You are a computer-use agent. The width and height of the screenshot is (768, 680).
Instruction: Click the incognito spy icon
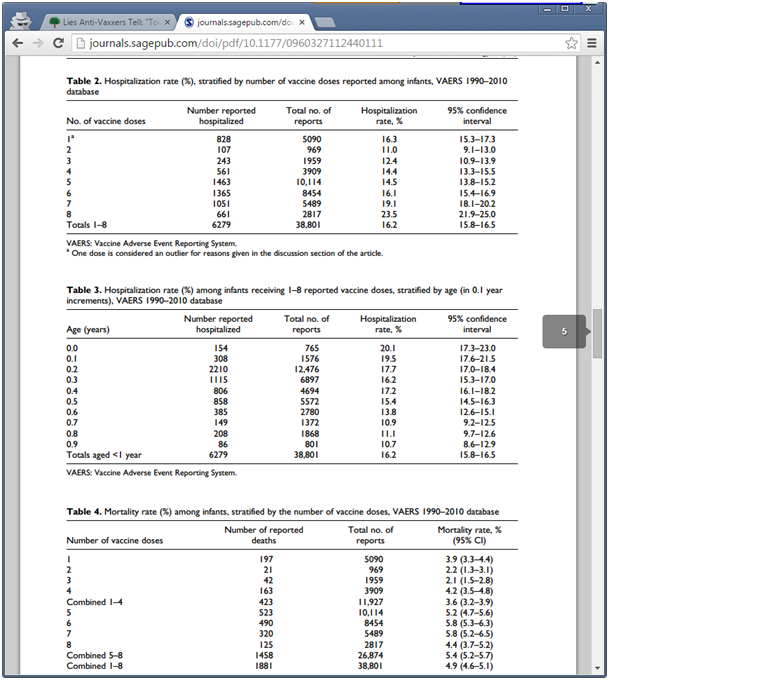(21, 21)
